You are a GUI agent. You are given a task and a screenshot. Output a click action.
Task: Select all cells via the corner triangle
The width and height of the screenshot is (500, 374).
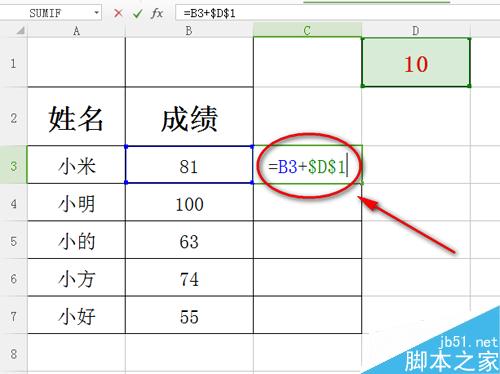(20, 31)
